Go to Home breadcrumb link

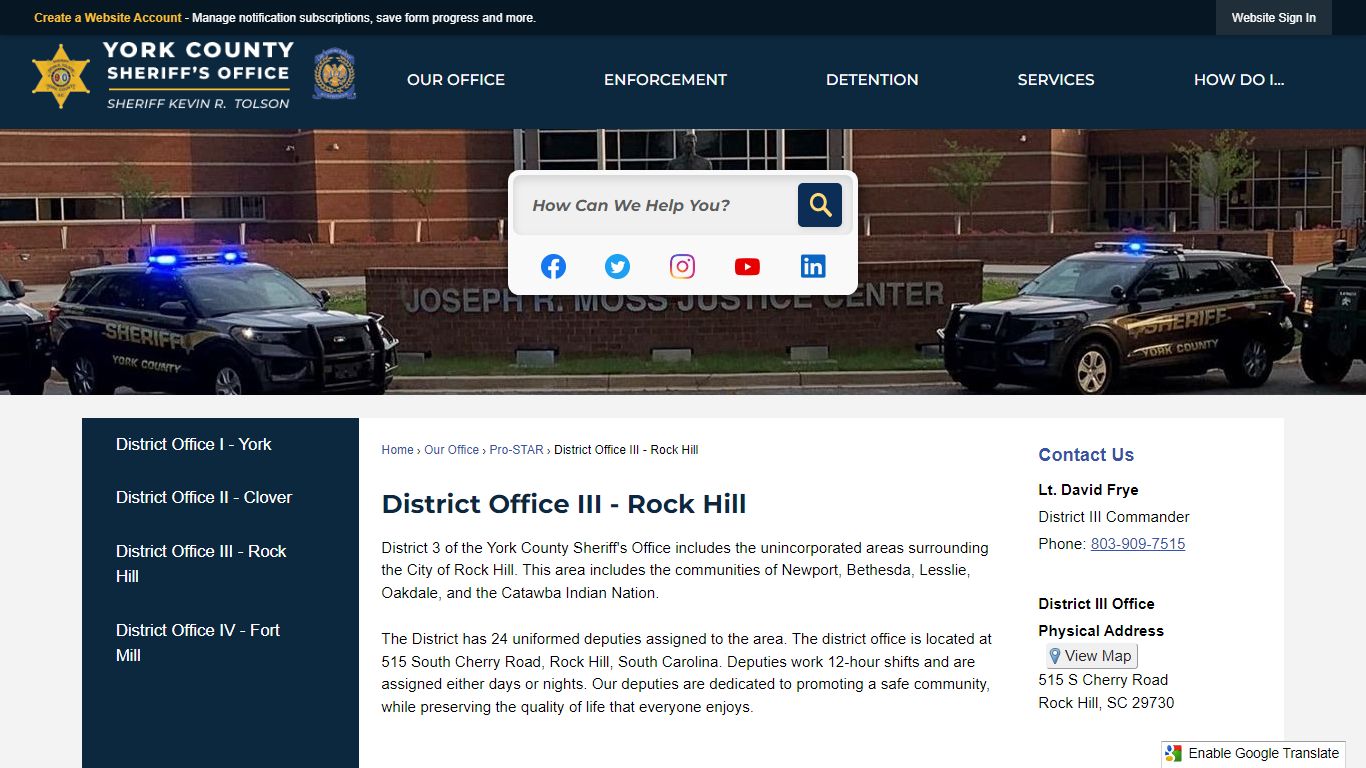coord(397,450)
